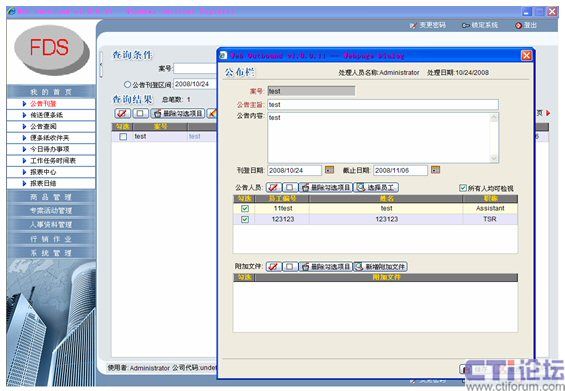The width and height of the screenshot is (565, 391).
Task: Select 公告刊登区间 radio button
Action: 127,84
